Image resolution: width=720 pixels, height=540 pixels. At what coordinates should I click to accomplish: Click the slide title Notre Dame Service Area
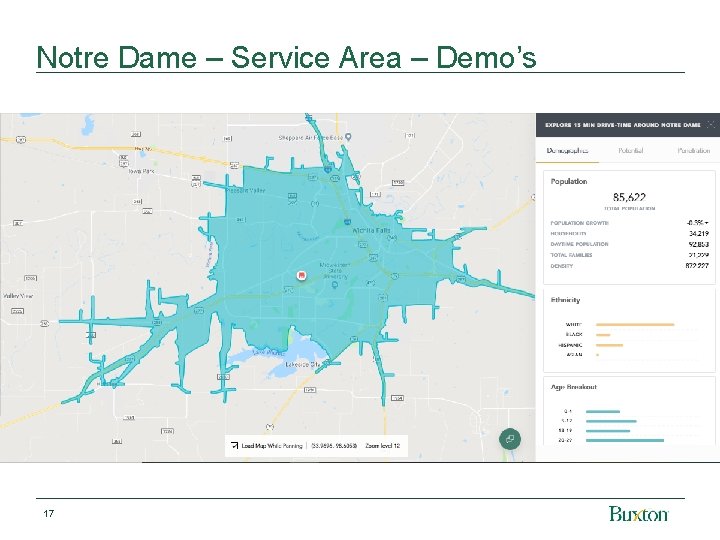(x=286, y=57)
